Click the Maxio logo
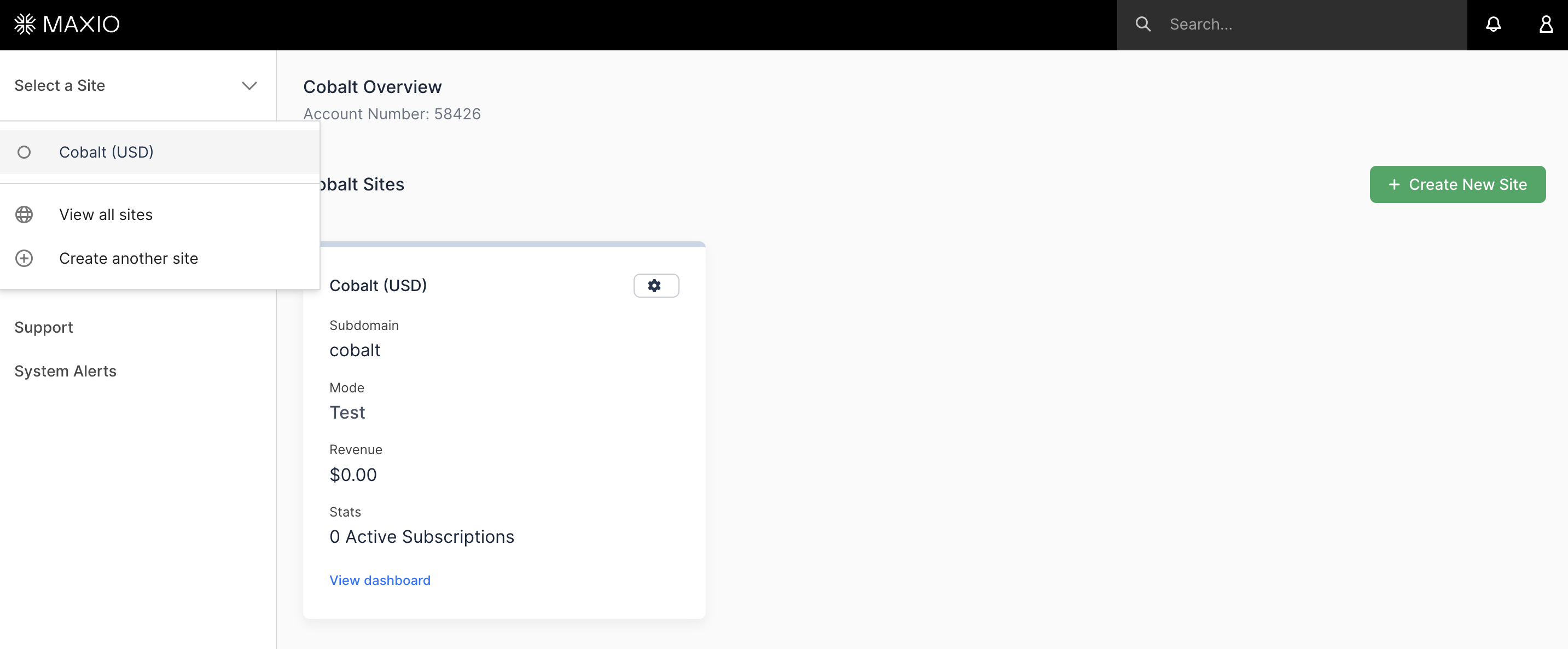The image size is (1568, 649). click(x=66, y=24)
